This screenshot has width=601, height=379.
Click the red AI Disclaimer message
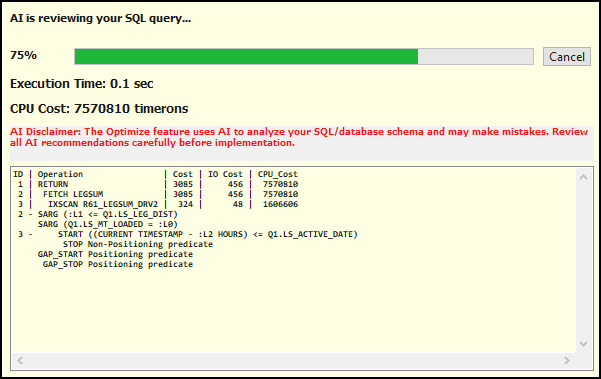tap(299, 137)
